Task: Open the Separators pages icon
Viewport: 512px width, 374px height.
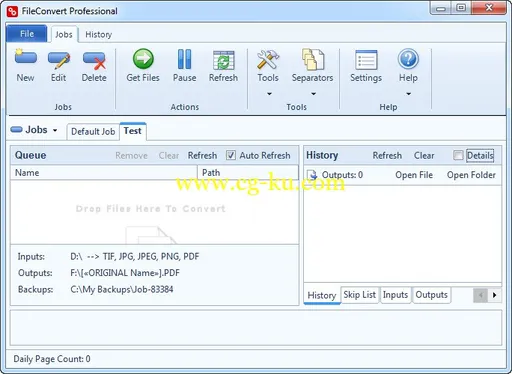Action: 313,59
